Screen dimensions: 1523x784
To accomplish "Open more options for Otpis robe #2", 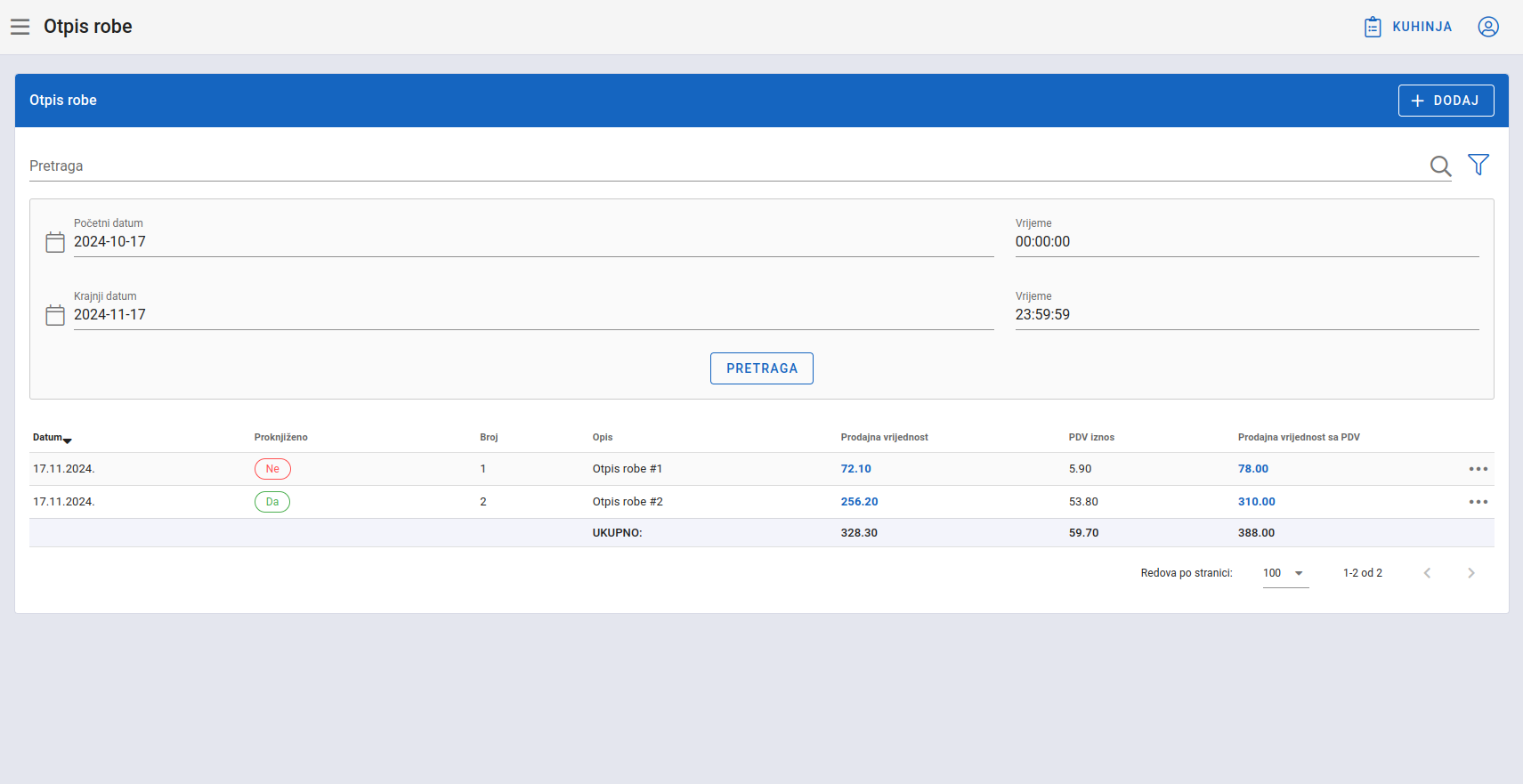I will tap(1478, 502).
